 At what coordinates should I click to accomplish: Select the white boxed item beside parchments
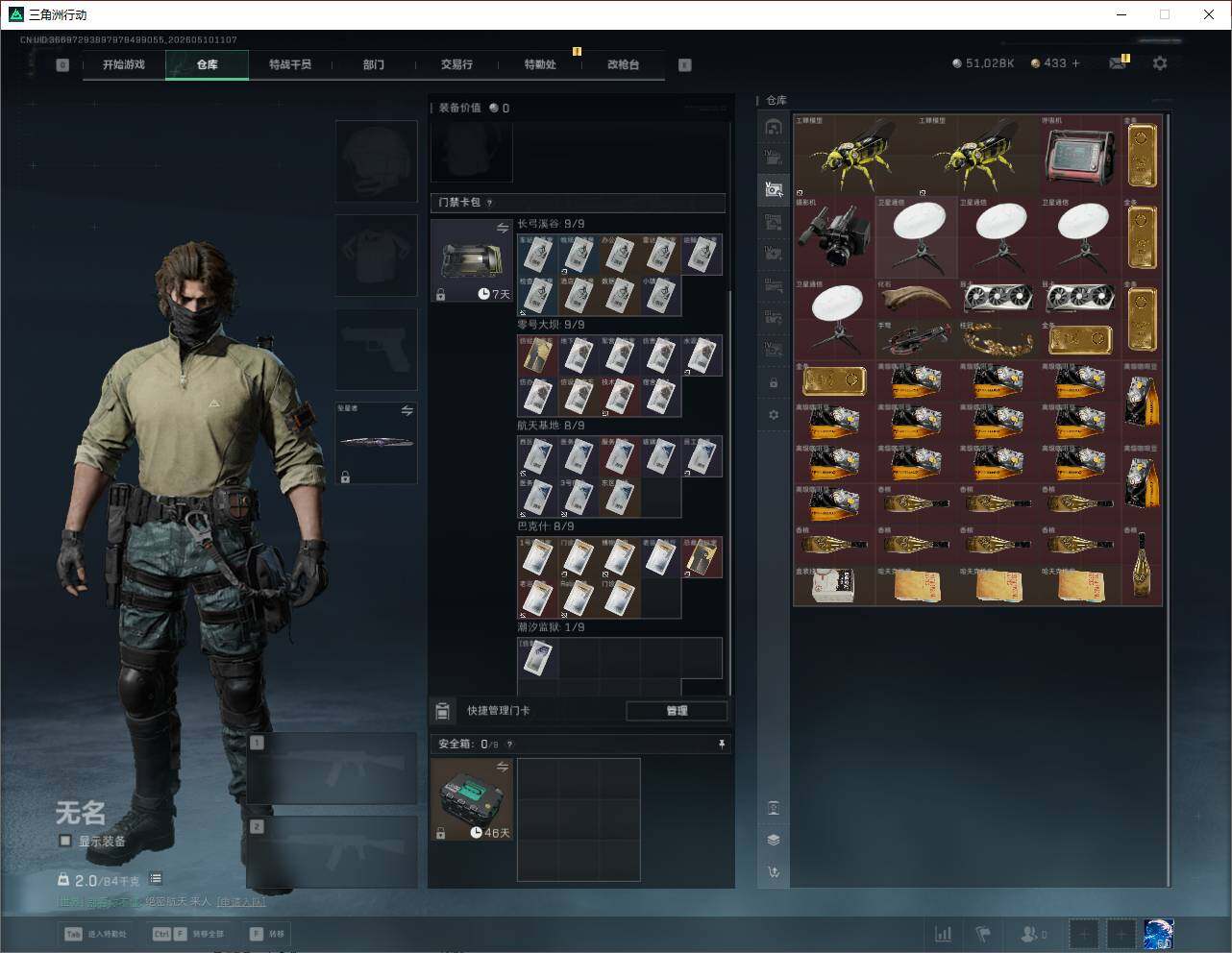pos(833,585)
